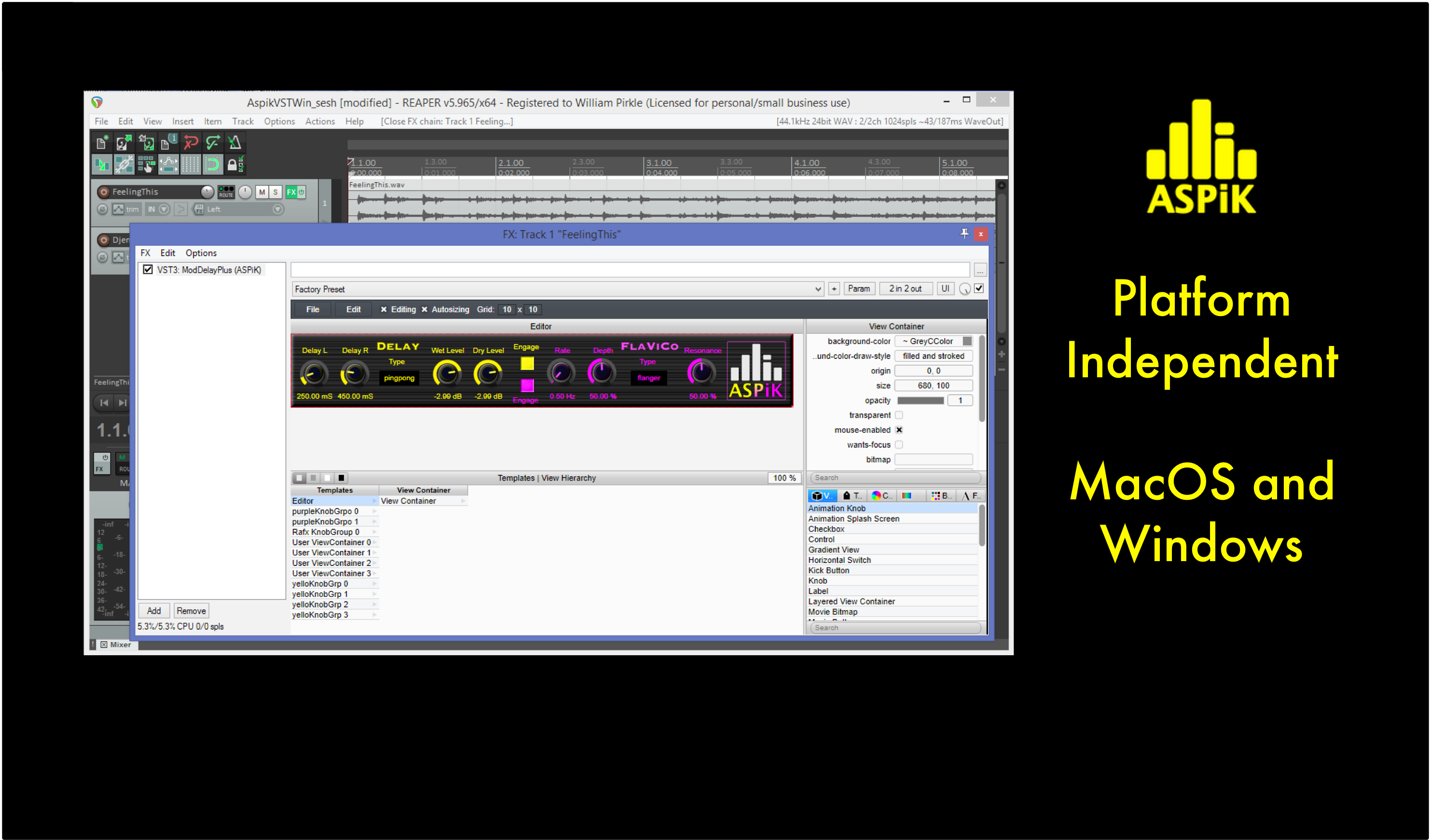Toggle auto-crossfade toolbar icon
Viewport: 1431px width, 840px height.
(102, 165)
